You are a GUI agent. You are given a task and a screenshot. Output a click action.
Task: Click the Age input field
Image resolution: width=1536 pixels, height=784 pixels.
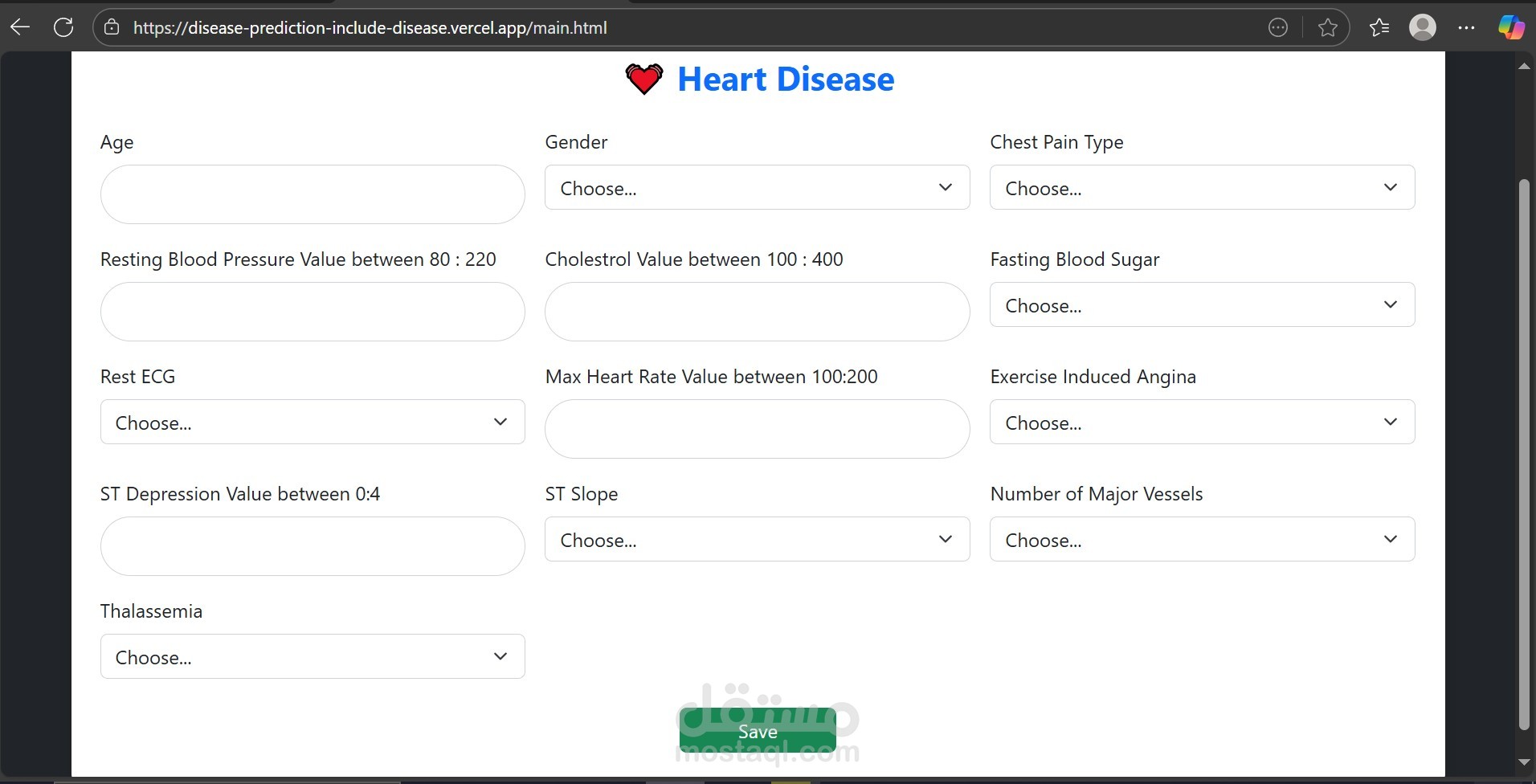pos(313,194)
